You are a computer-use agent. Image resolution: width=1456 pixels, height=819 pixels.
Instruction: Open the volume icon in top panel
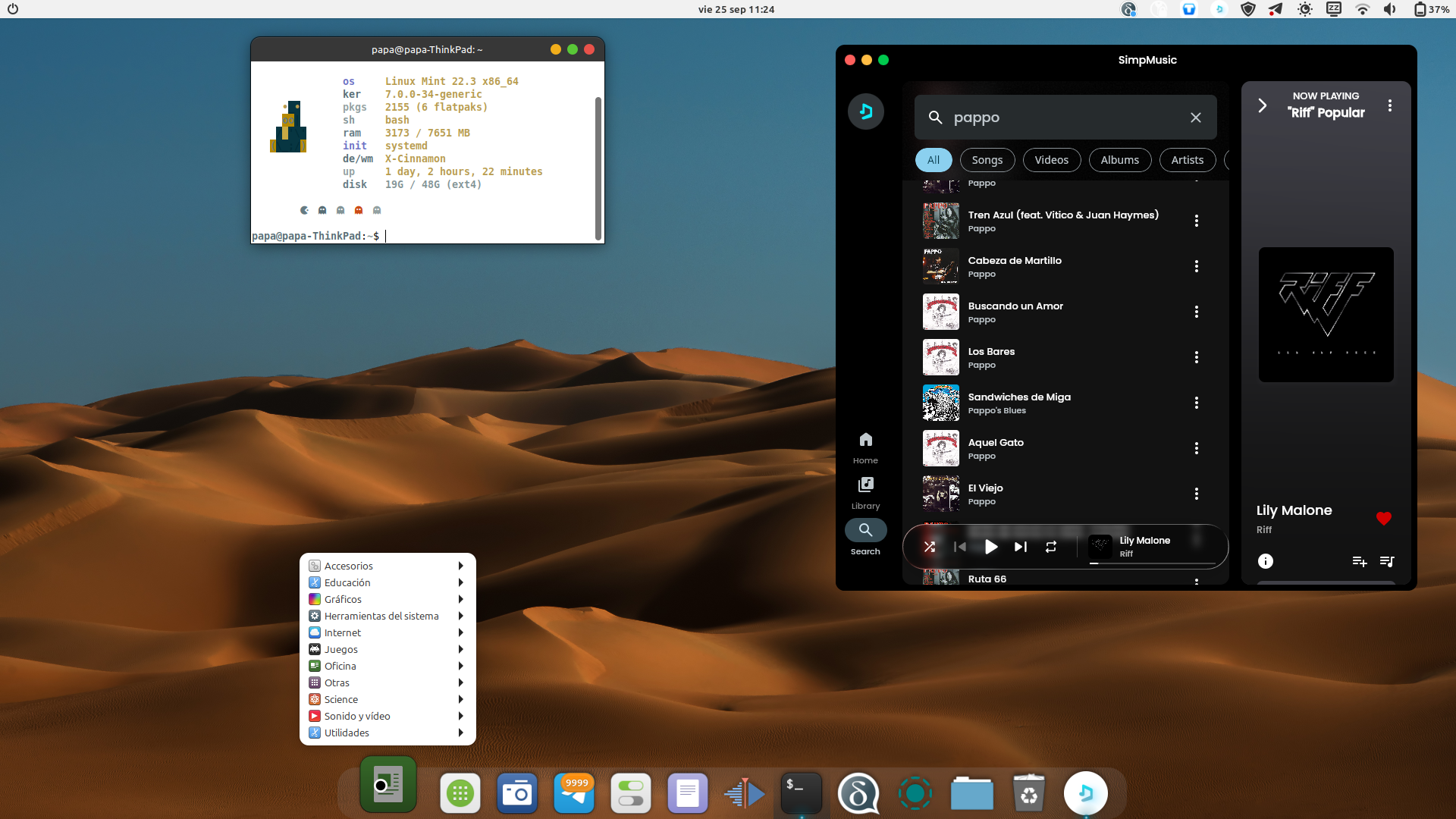point(1389,9)
